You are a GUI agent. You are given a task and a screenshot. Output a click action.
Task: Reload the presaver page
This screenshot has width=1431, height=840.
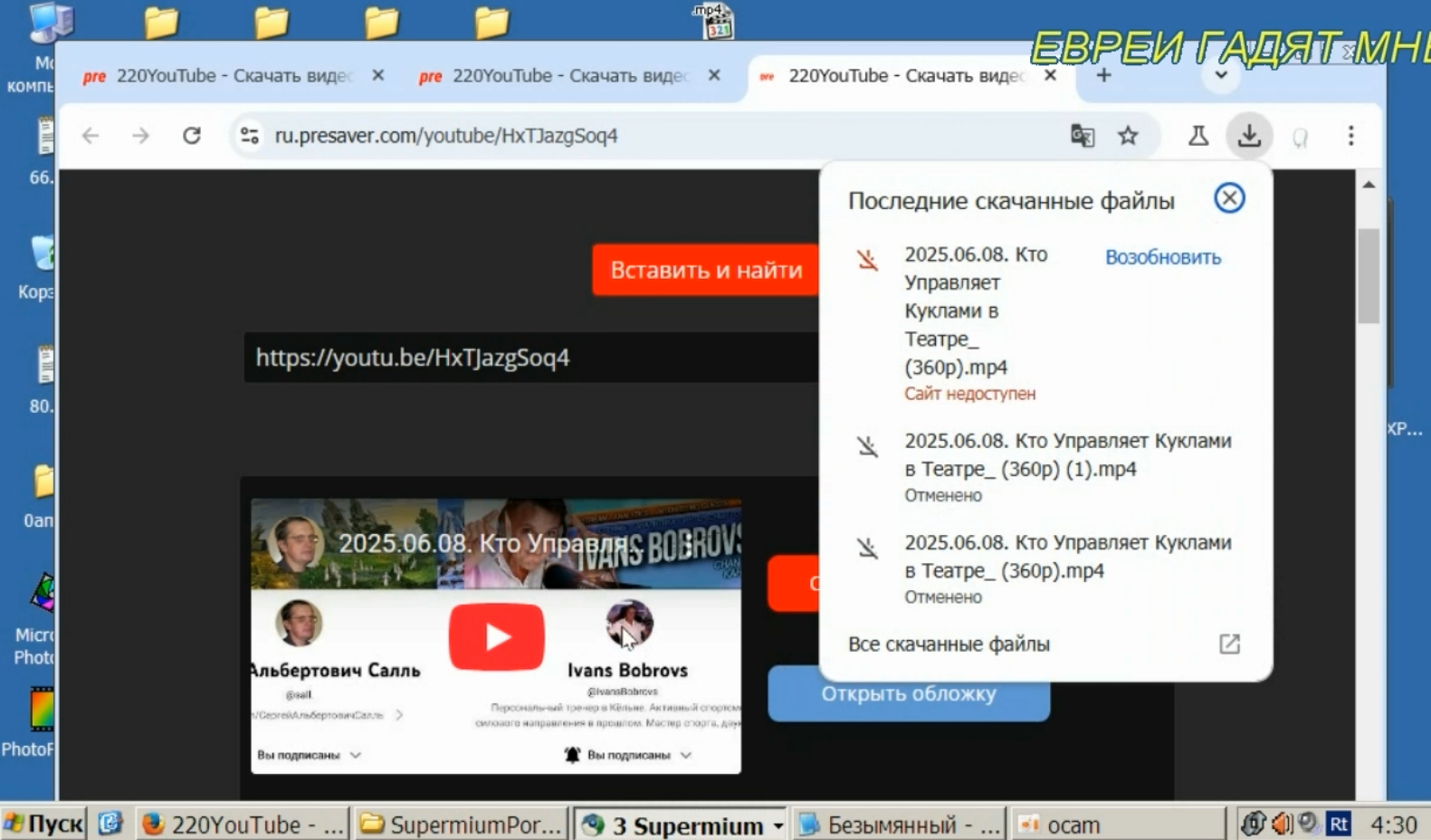coord(191,136)
